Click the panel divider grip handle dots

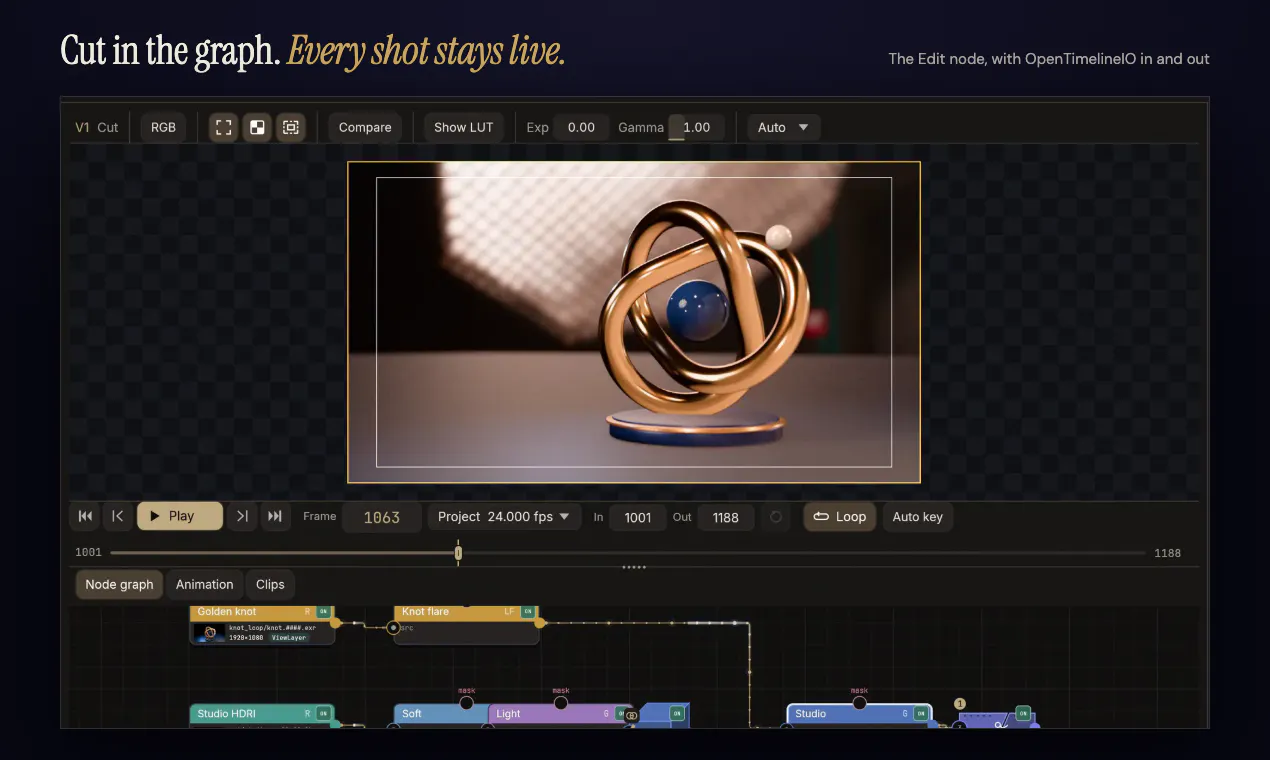(634, 567)
